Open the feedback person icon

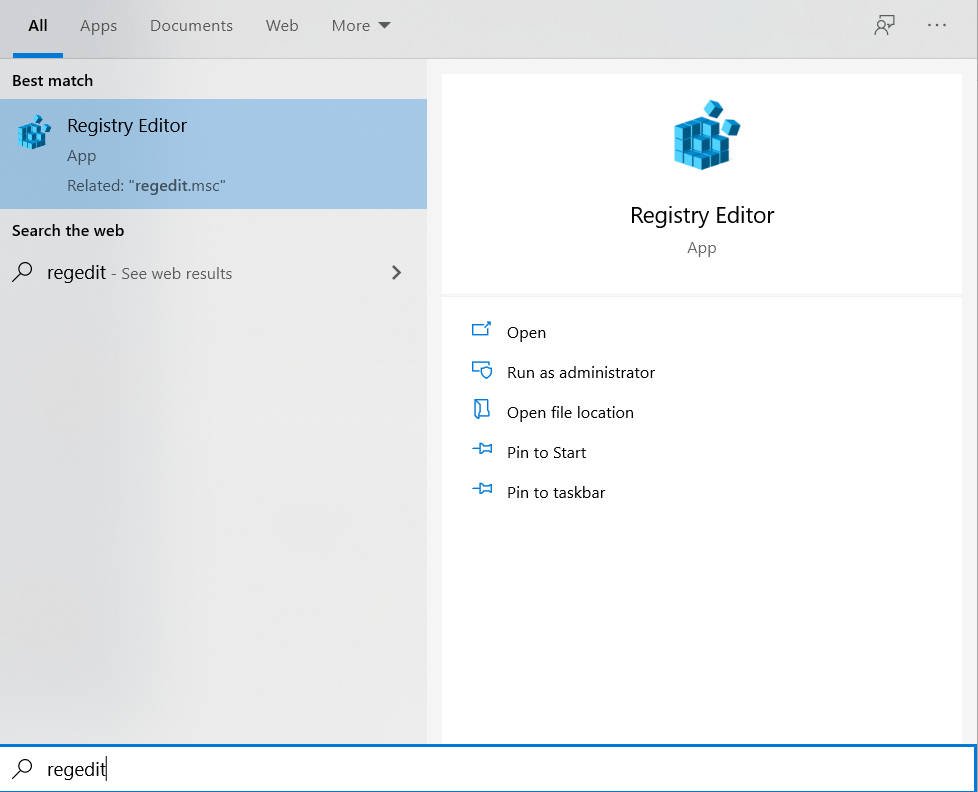pos(884,26)
